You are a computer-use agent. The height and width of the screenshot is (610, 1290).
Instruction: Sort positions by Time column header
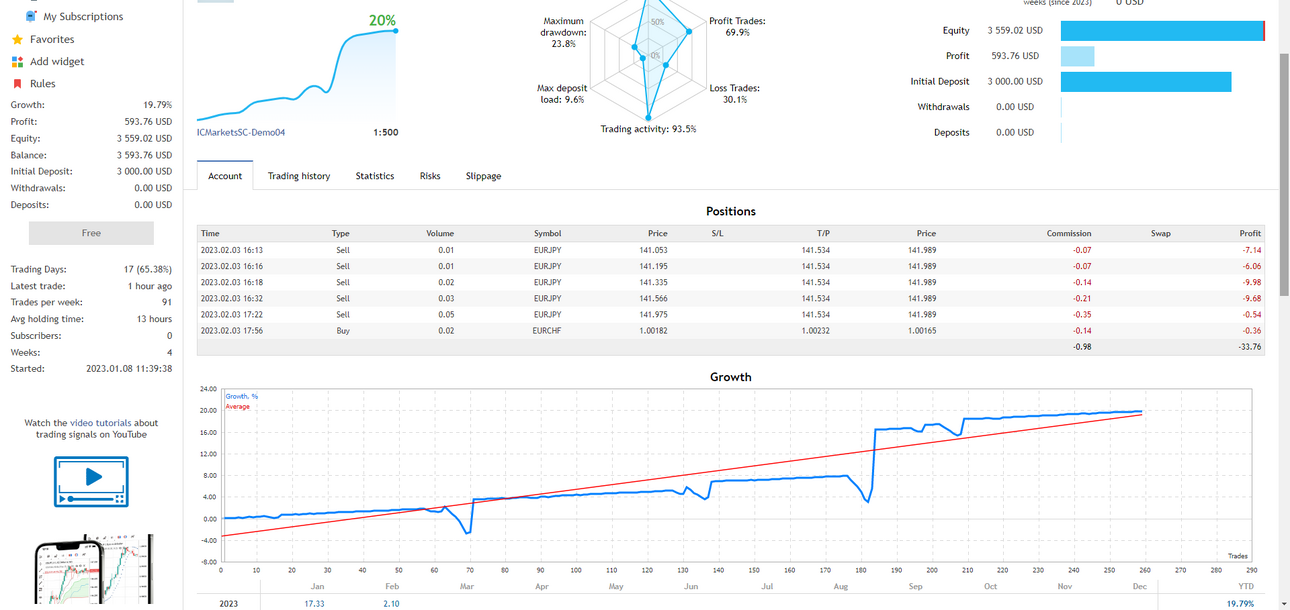210,233
